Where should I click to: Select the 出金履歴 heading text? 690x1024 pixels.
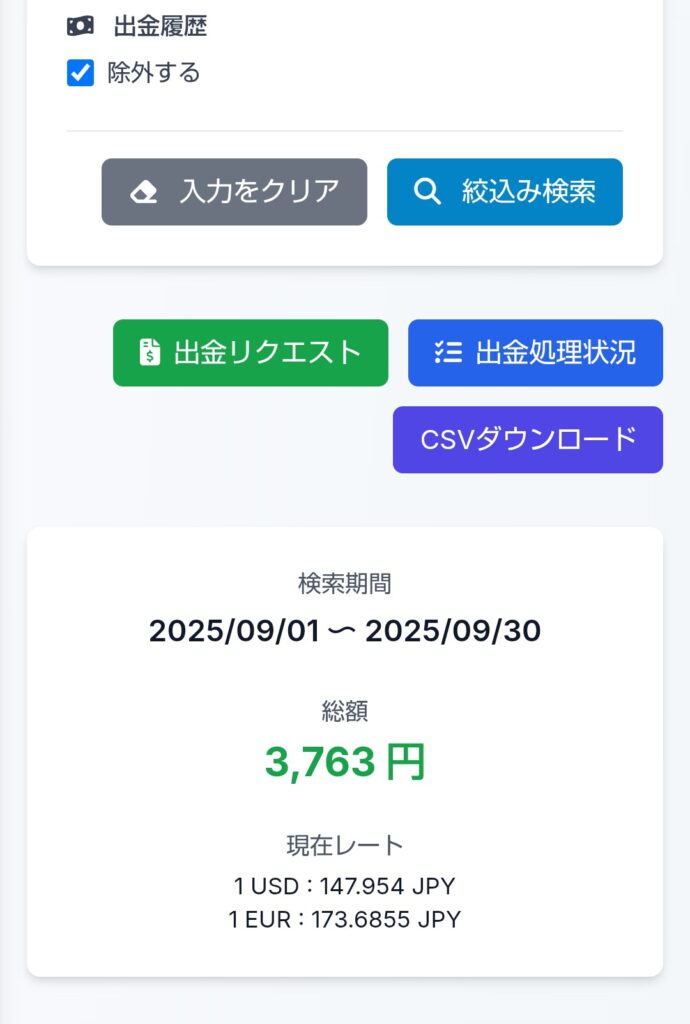160,27
